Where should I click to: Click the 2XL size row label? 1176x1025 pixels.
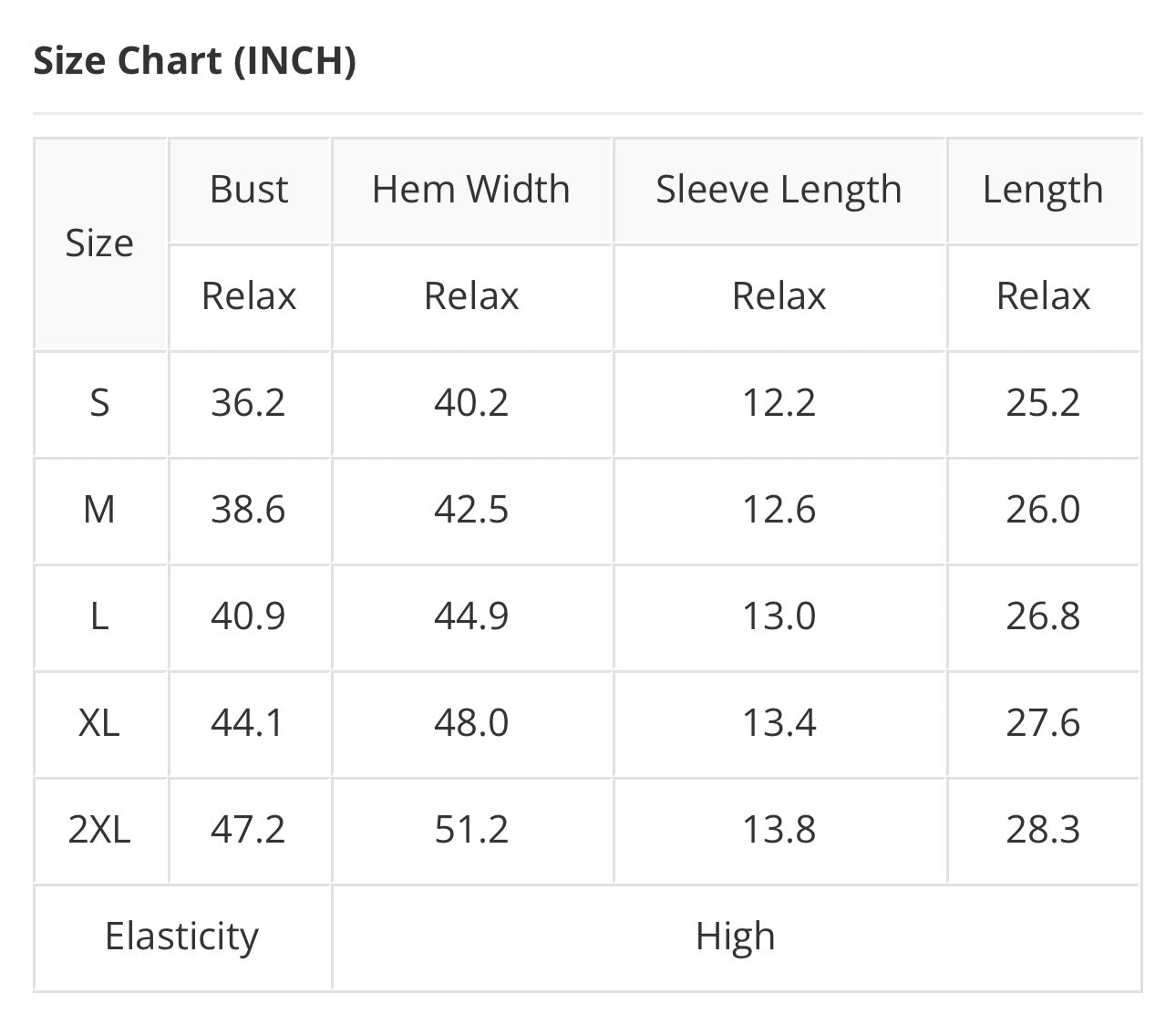99,829
